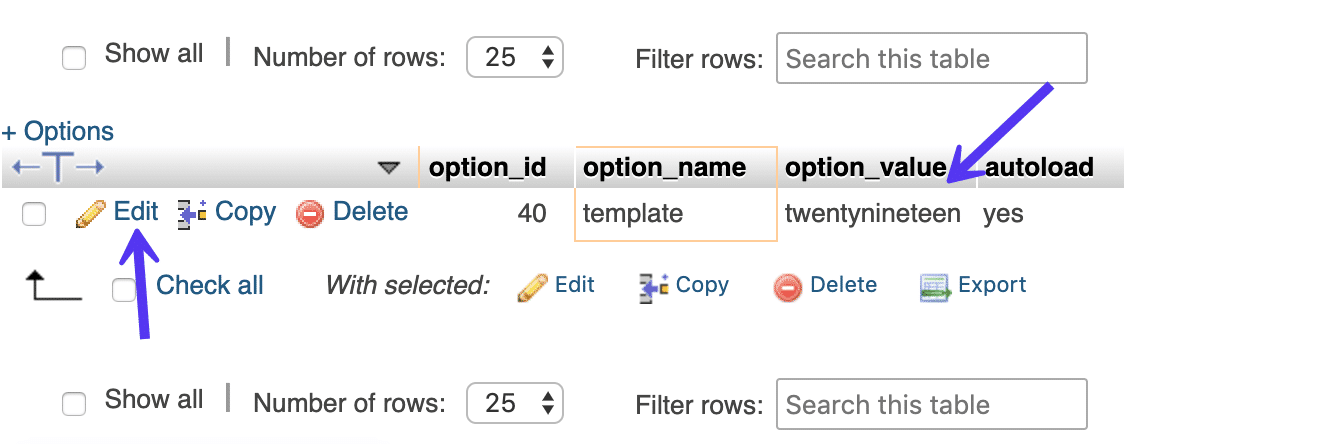Click the Copy icon in template row
This screenshot has height=444, width=1326.
(192, 212)
